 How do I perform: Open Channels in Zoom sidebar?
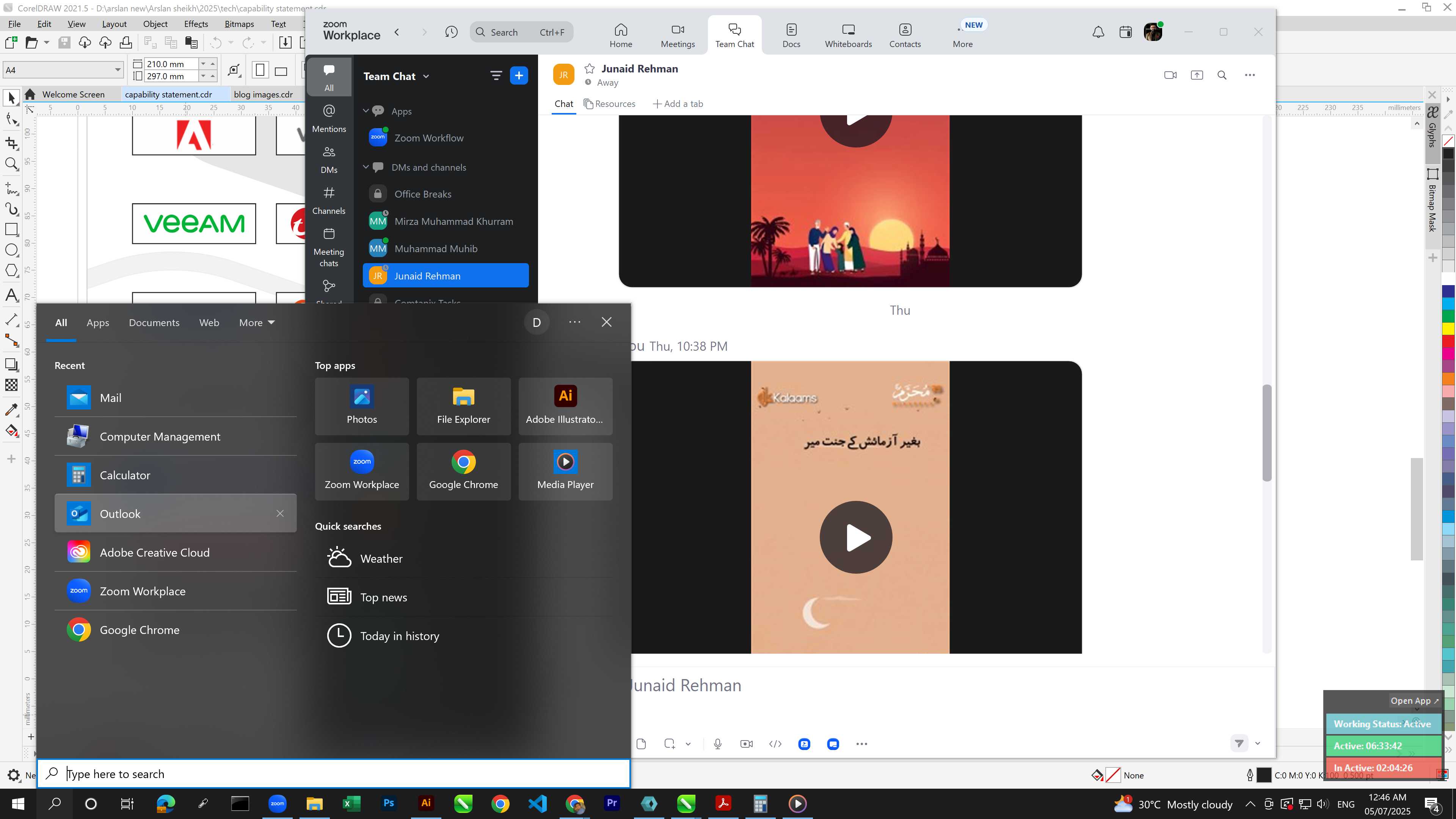click(x=329, y=201)
